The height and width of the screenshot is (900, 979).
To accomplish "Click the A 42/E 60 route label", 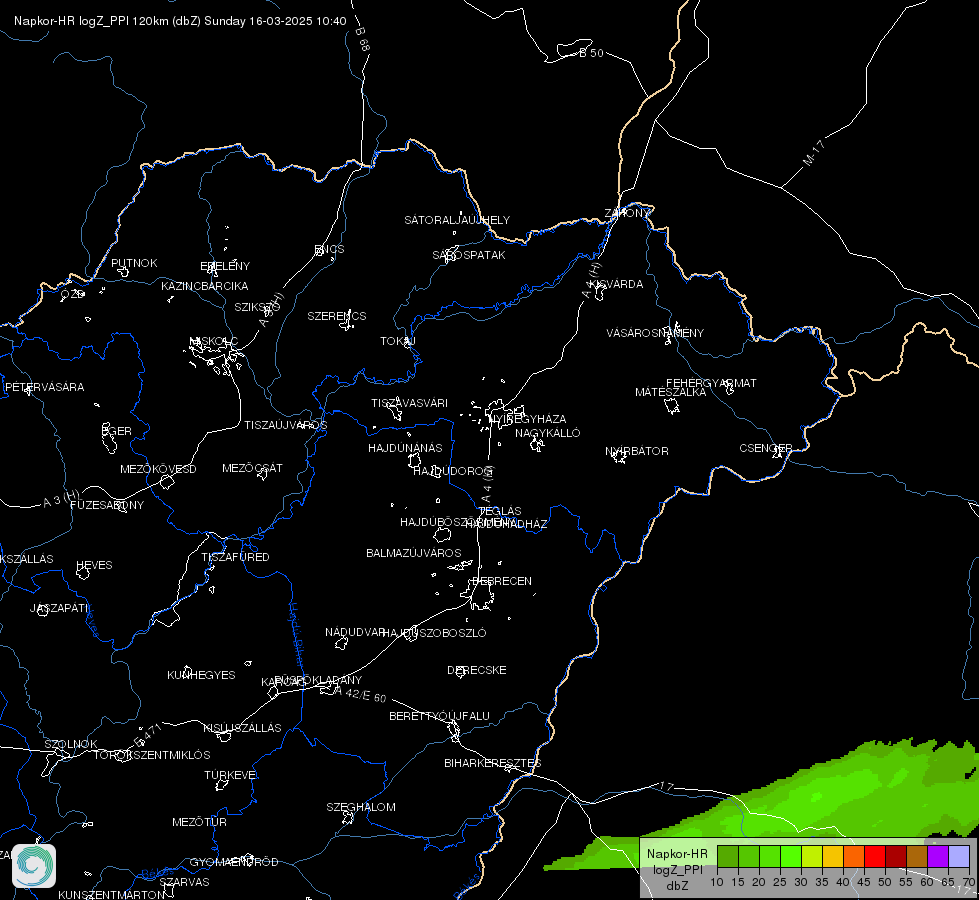I will 360,694.
